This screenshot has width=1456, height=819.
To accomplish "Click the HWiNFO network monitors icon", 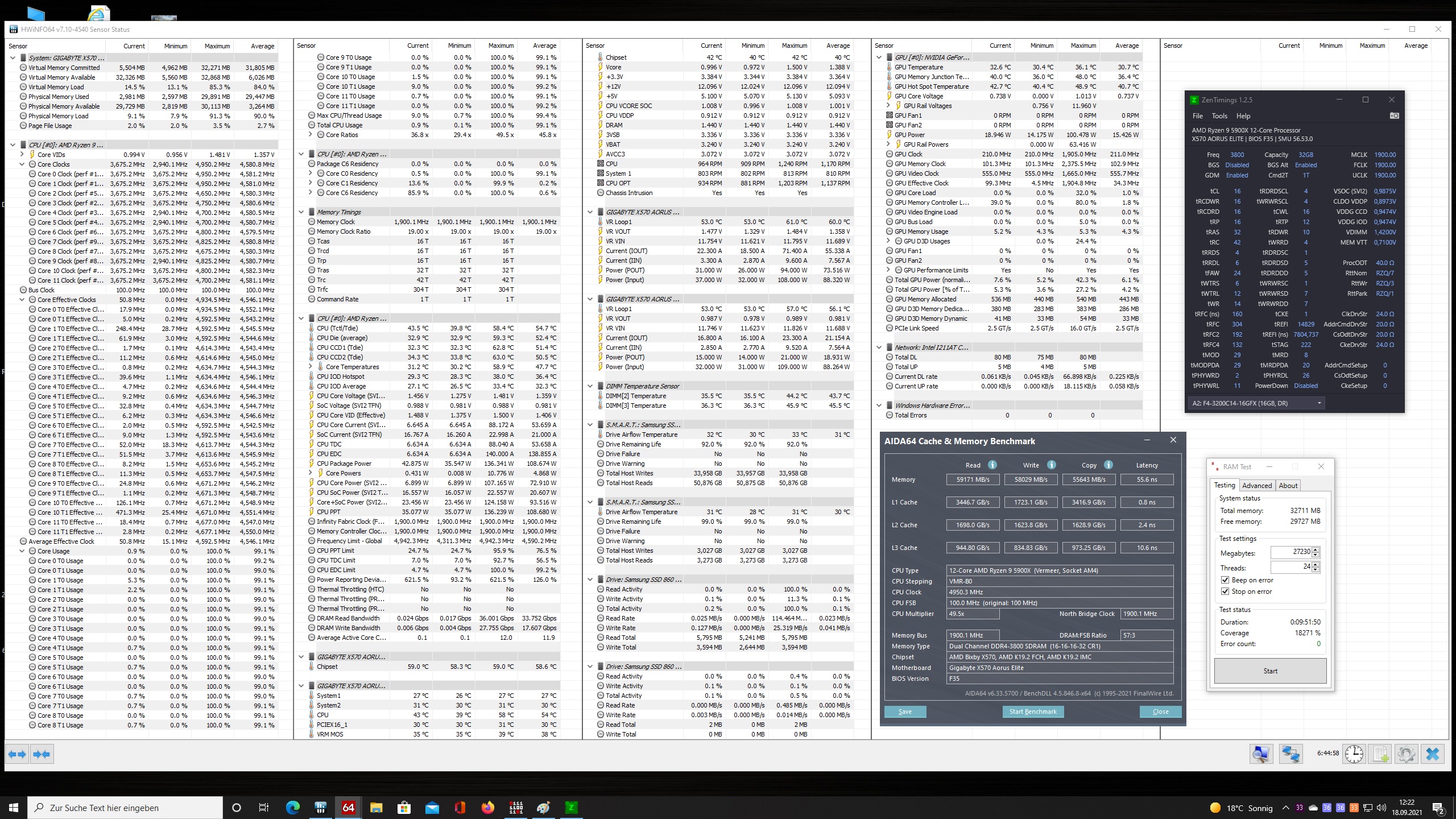I will [x=1290, y=754].
